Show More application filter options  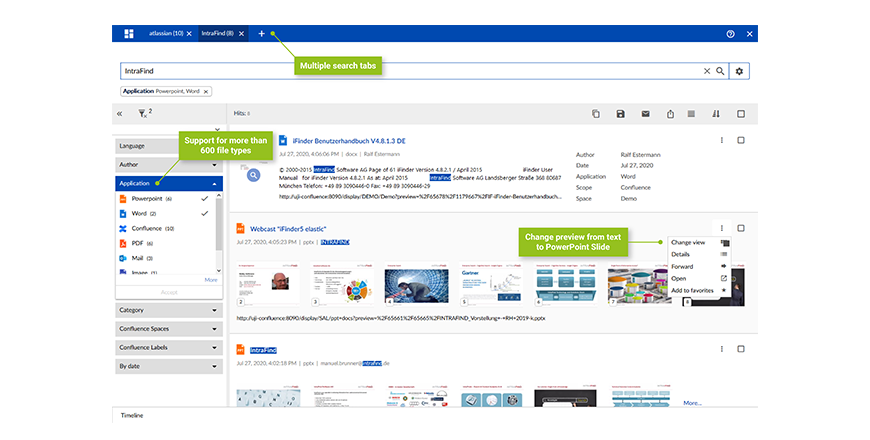click(x=211, y=280)
